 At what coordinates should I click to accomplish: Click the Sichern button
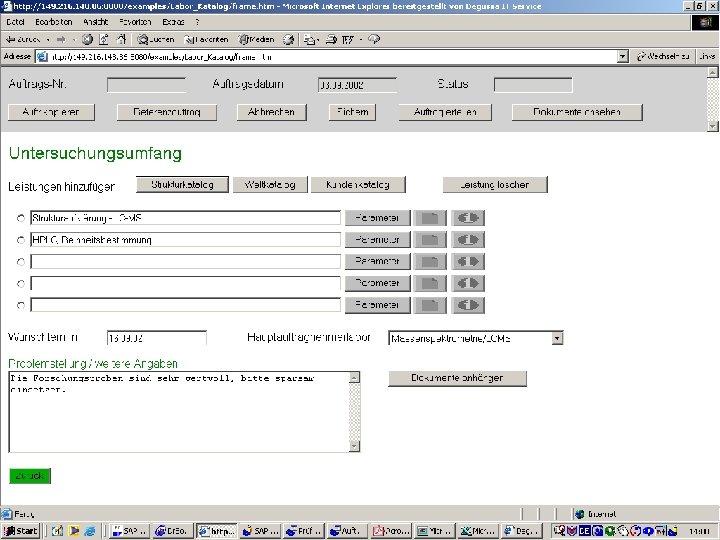pos(353,112)
